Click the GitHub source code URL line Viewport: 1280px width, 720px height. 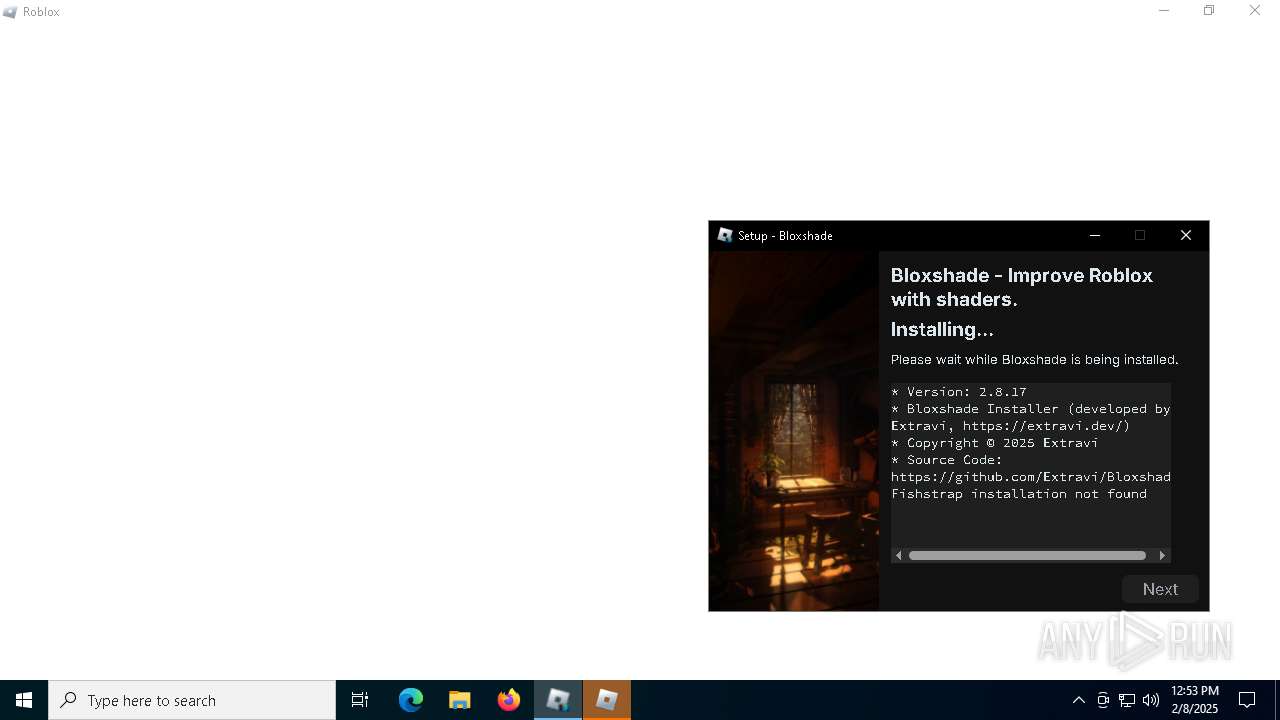point(1031,477)
